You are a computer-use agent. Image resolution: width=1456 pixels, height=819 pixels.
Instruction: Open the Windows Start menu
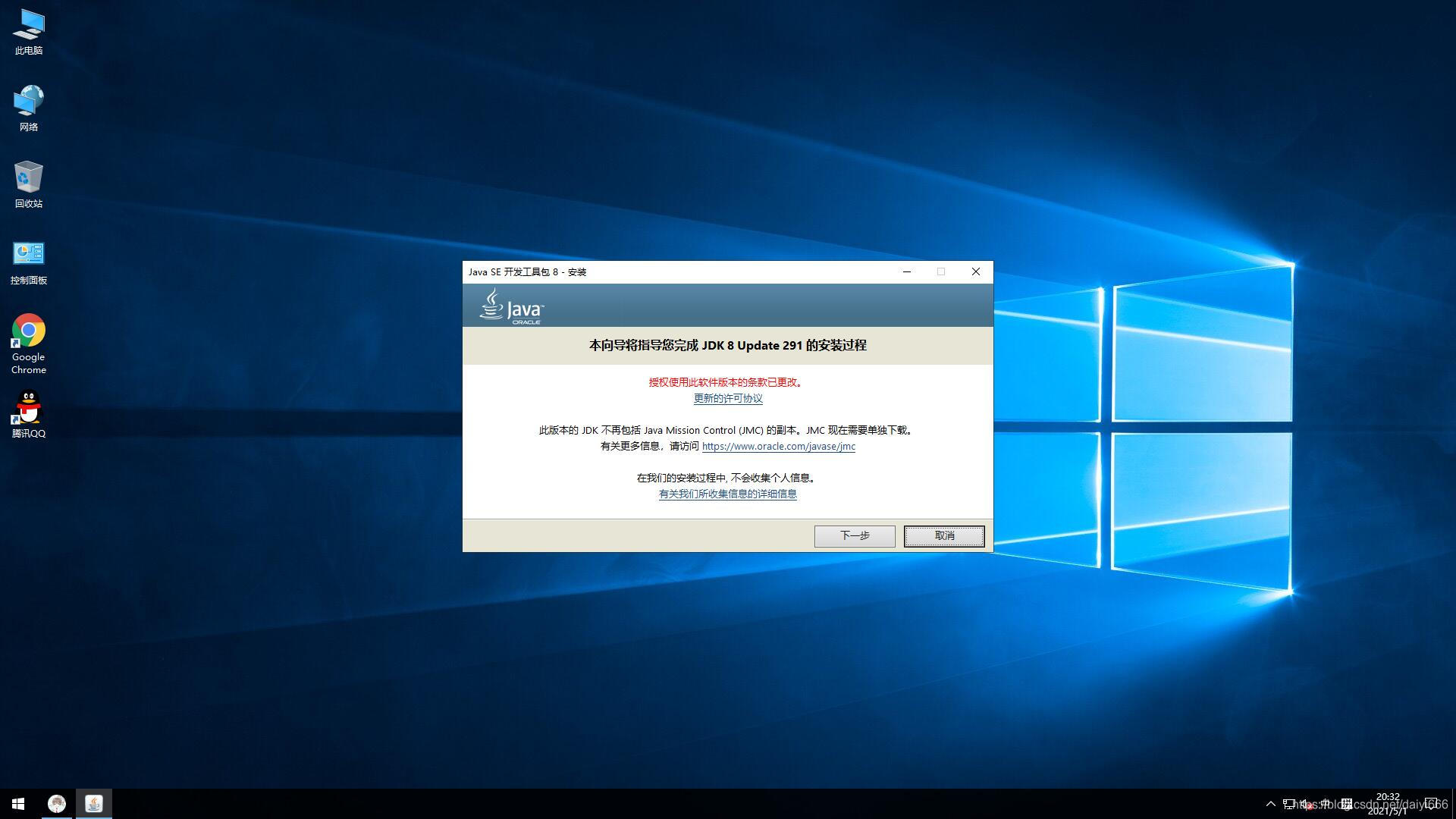(18, 804)
